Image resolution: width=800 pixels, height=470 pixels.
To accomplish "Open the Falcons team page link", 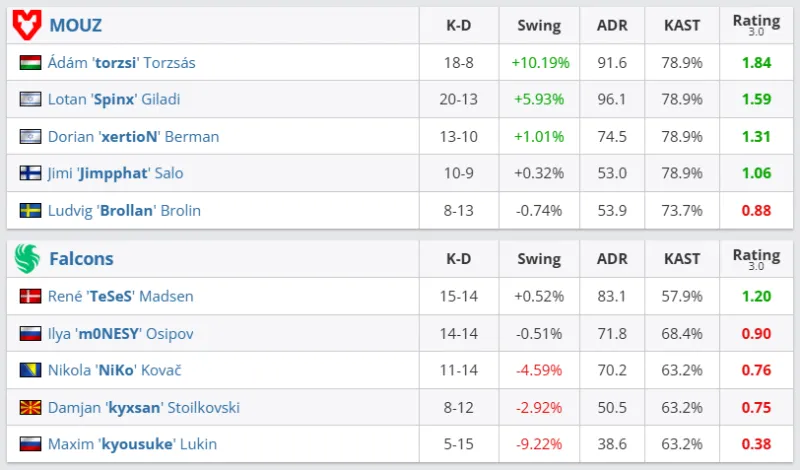I will [x=81, y=259].
